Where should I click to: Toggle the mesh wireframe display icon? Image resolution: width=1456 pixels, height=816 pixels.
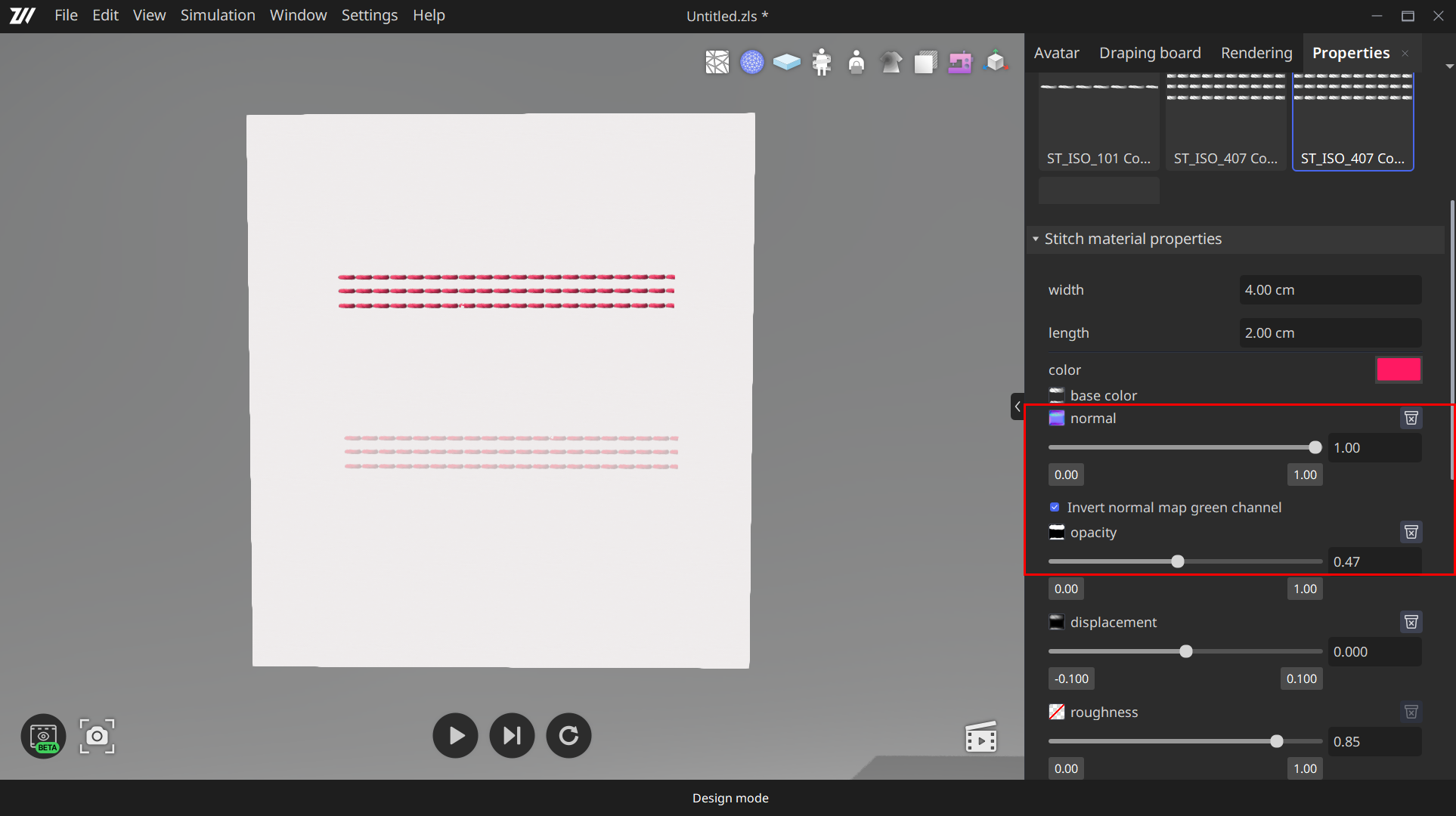(x=717, y=62)
